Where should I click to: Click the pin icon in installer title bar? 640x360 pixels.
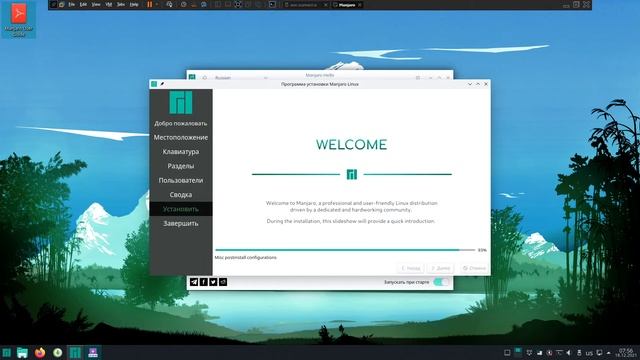point(162,84)
